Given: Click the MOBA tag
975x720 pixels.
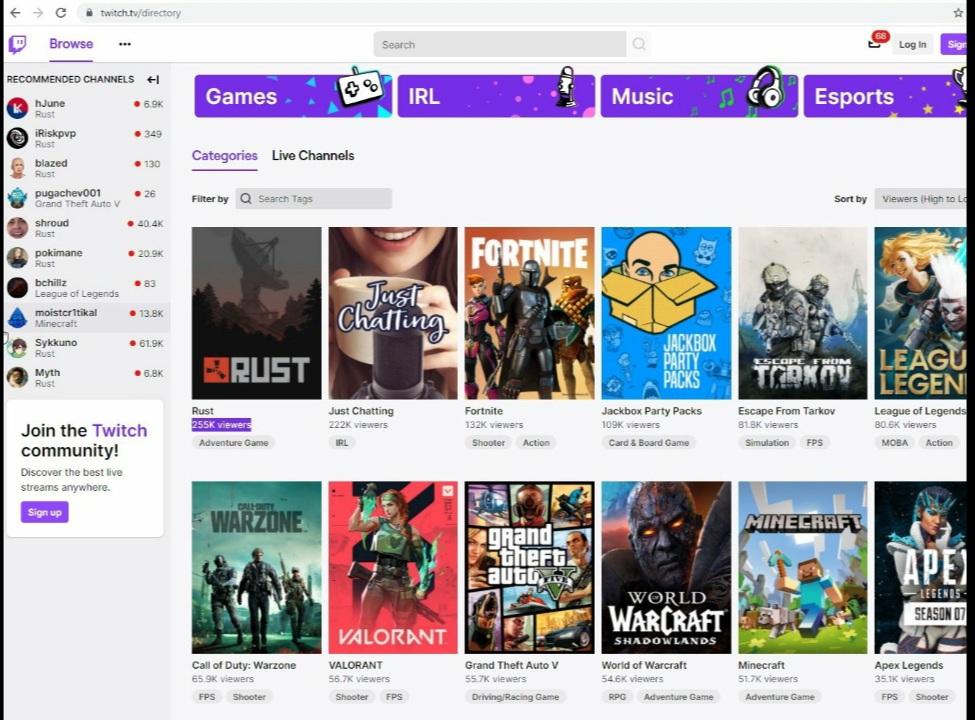Looking at the screenshot, I should 895,443.
